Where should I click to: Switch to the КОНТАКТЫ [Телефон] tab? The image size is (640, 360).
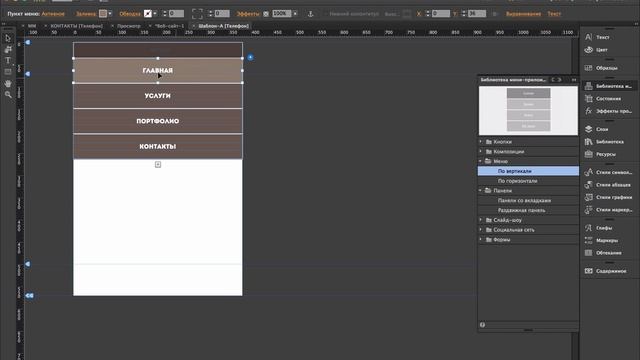[77, 26]
